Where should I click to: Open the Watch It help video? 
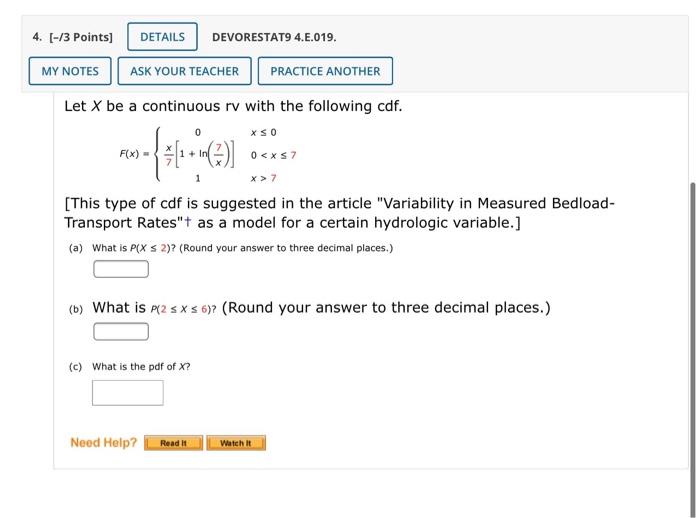click(236, 443)
